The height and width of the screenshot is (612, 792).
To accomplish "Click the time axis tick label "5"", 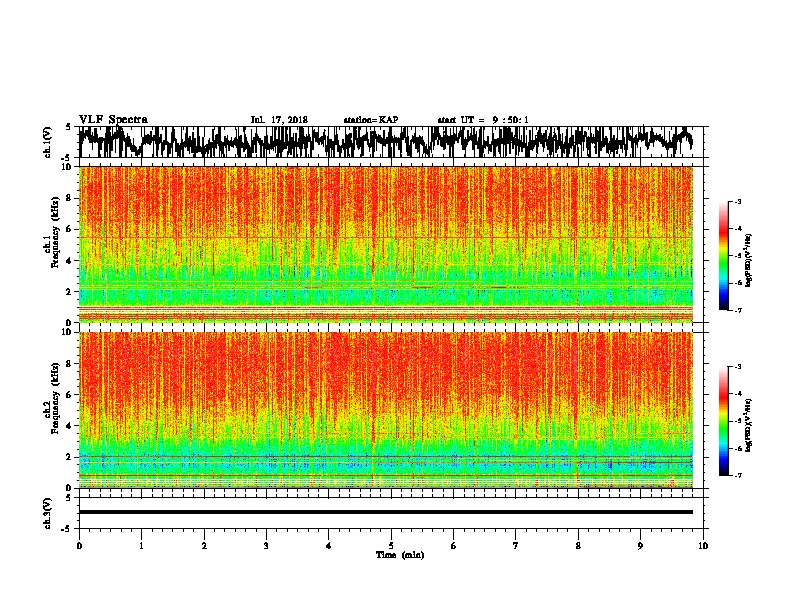I will [x=391, y=546].
